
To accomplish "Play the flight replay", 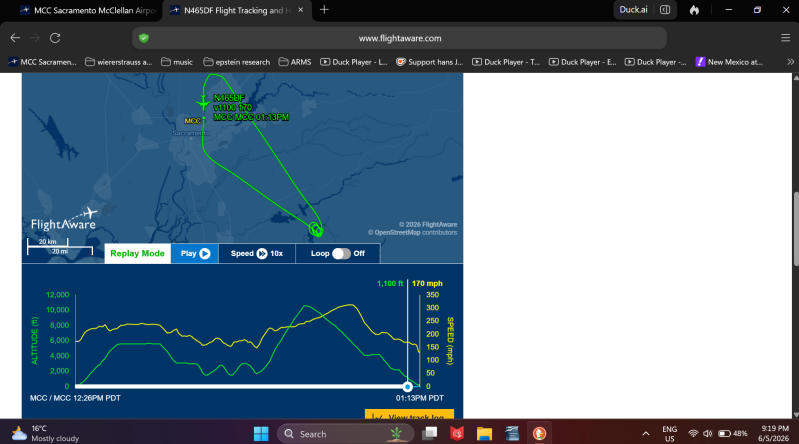I will (x=195, y=253).
